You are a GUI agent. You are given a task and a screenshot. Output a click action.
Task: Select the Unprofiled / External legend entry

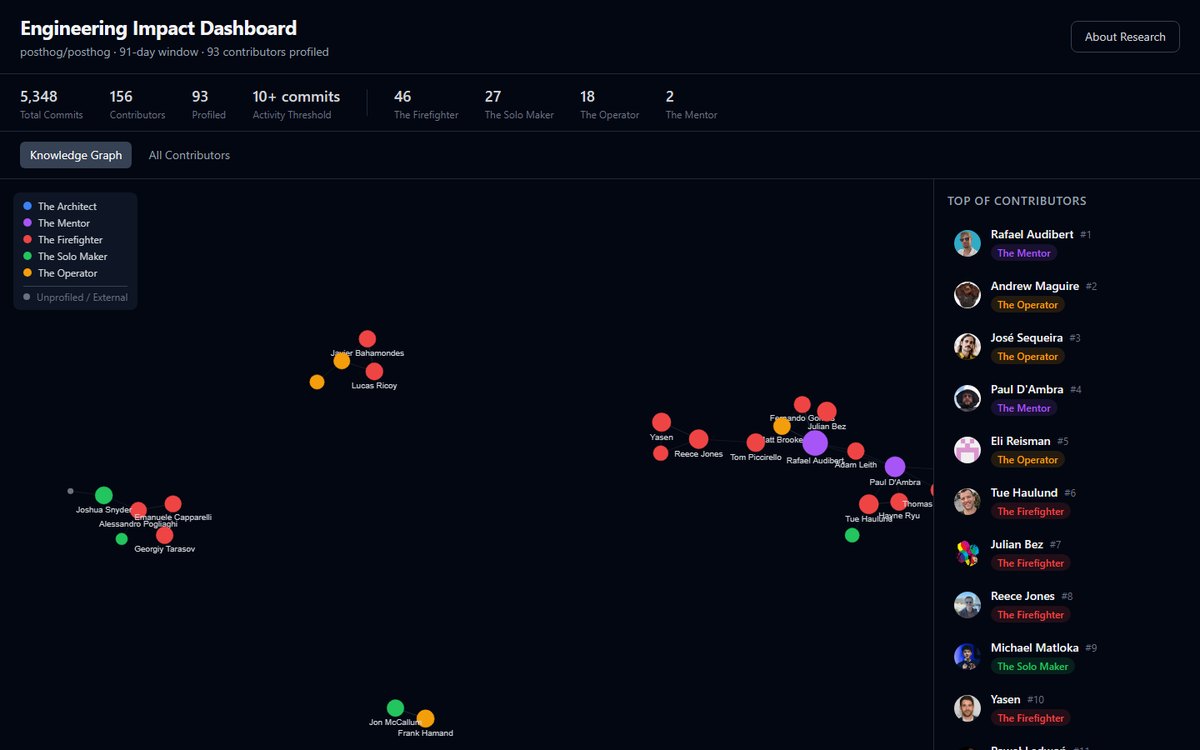click(75, 297)
